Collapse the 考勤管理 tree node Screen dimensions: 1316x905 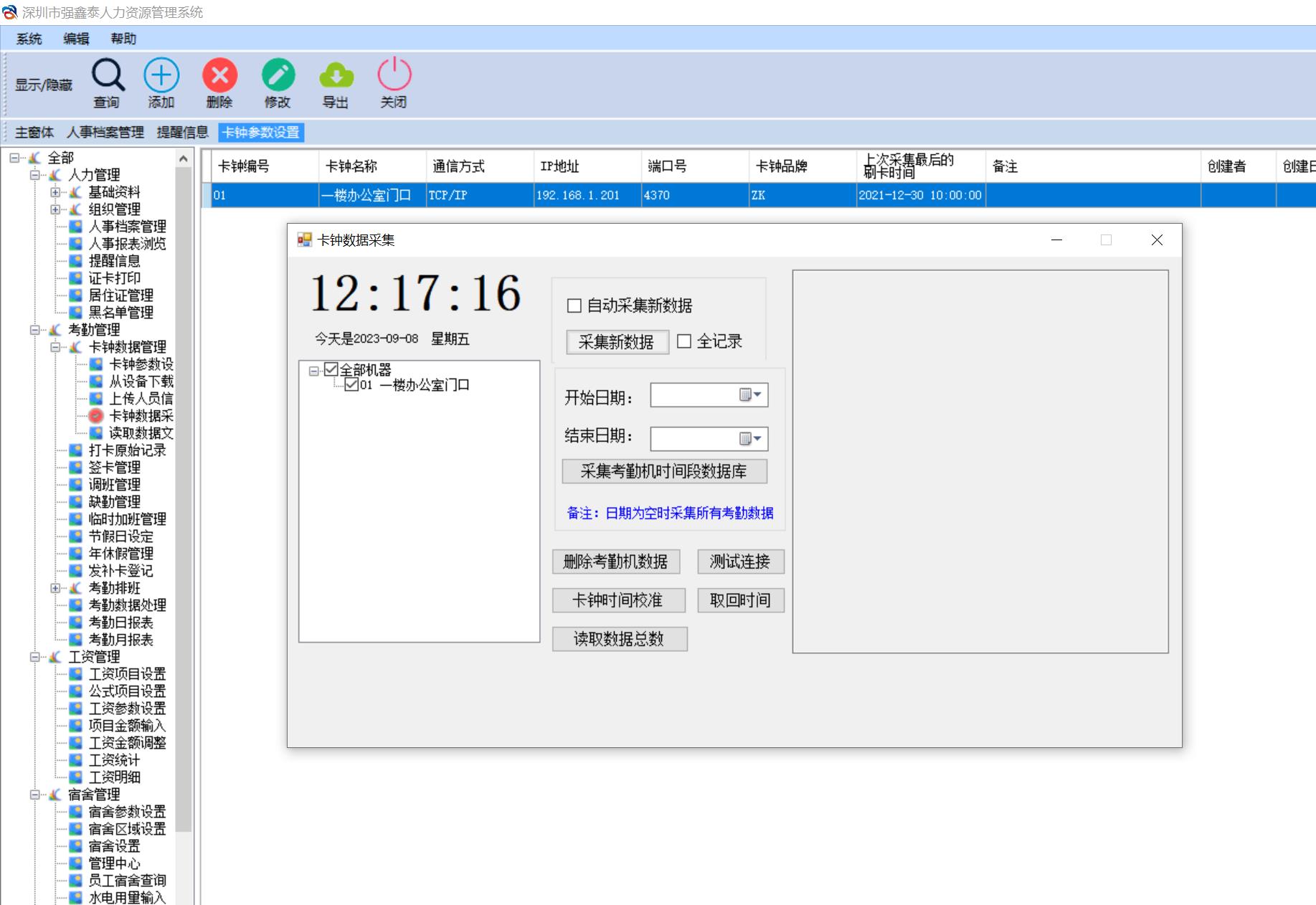click(x=34, y=330)
